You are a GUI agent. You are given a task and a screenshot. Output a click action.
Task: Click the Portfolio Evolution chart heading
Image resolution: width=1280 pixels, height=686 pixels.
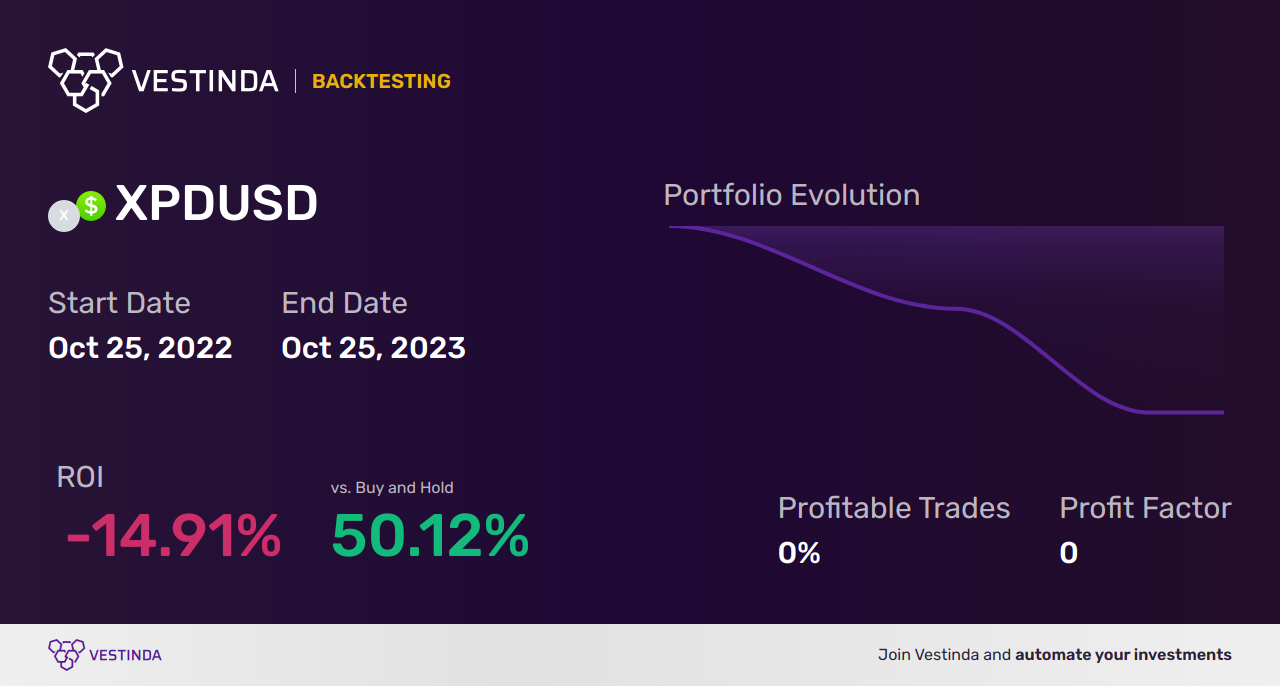point(792,195)
